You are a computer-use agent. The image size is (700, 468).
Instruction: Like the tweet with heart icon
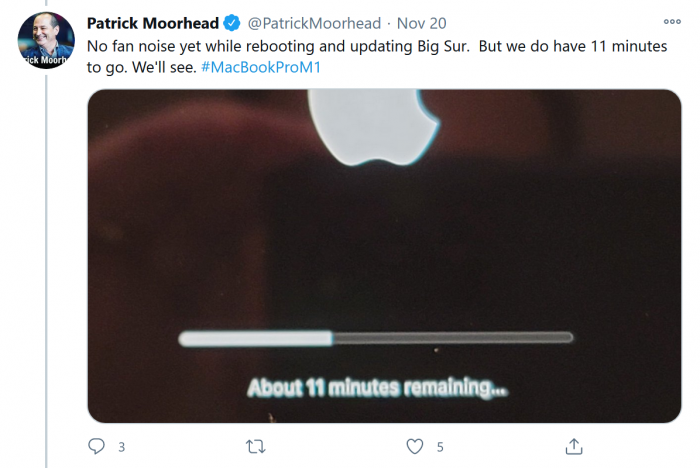click(x=415, y=446)
